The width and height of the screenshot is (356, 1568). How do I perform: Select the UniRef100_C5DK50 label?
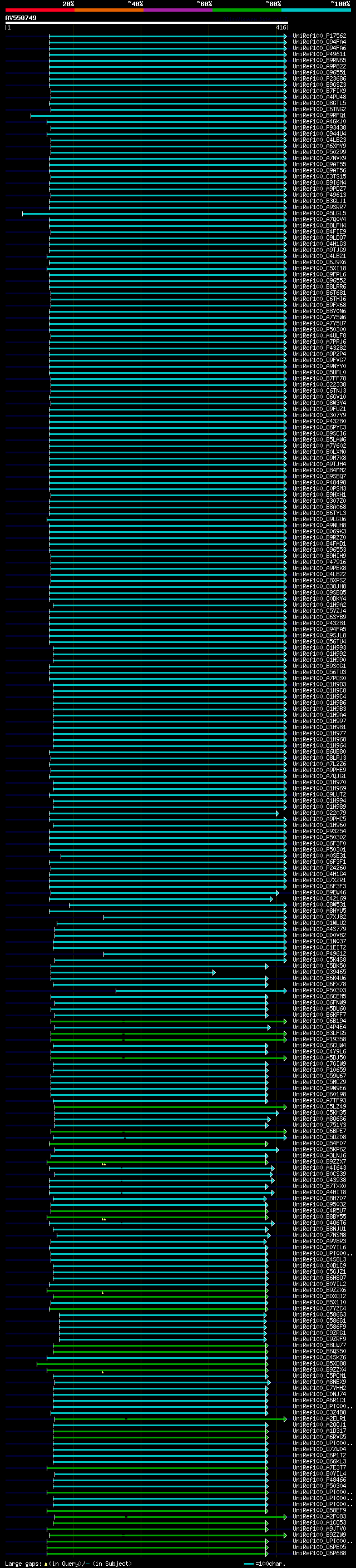[x=319, y=966]
